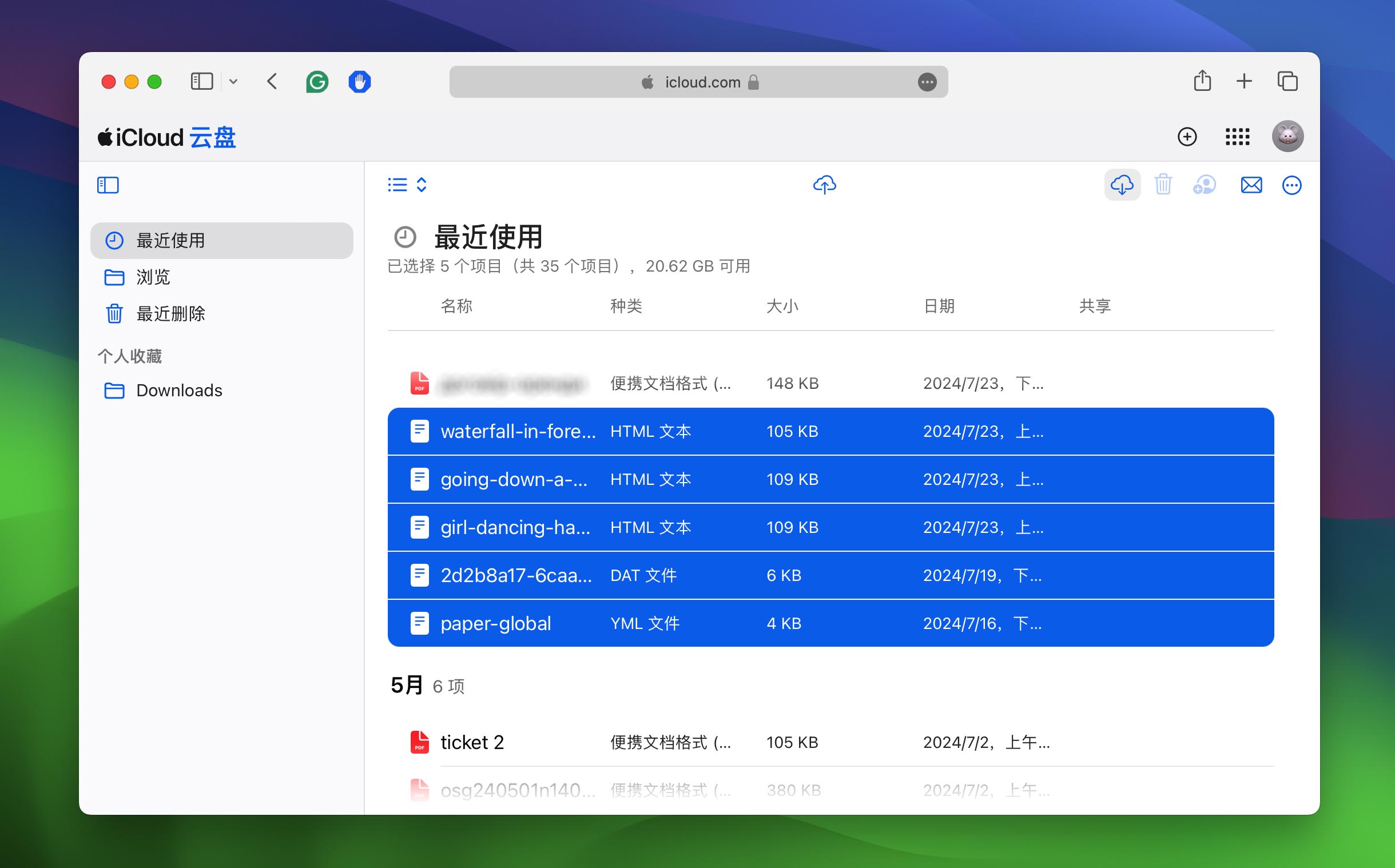Viewport: 1395px width, 868px height.
Task: Click the 6 KB size cell
Action: (784, 575)
